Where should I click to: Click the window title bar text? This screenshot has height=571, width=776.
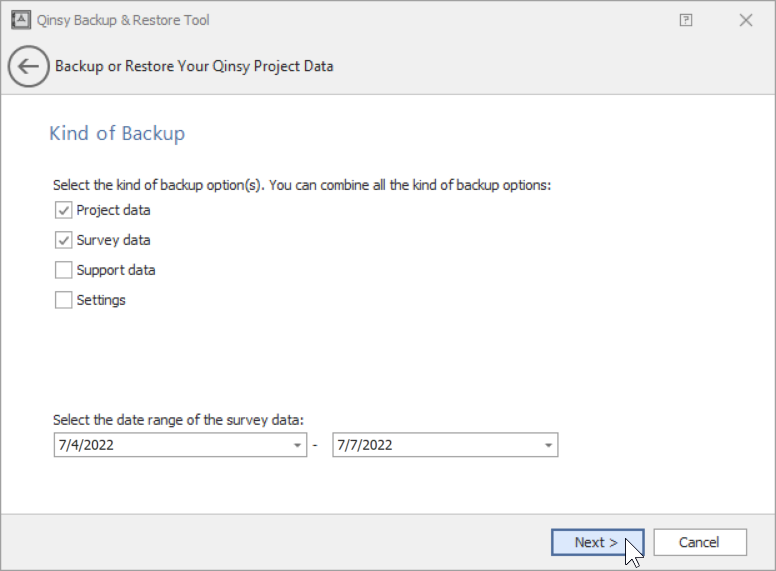(x=124, y=20)
